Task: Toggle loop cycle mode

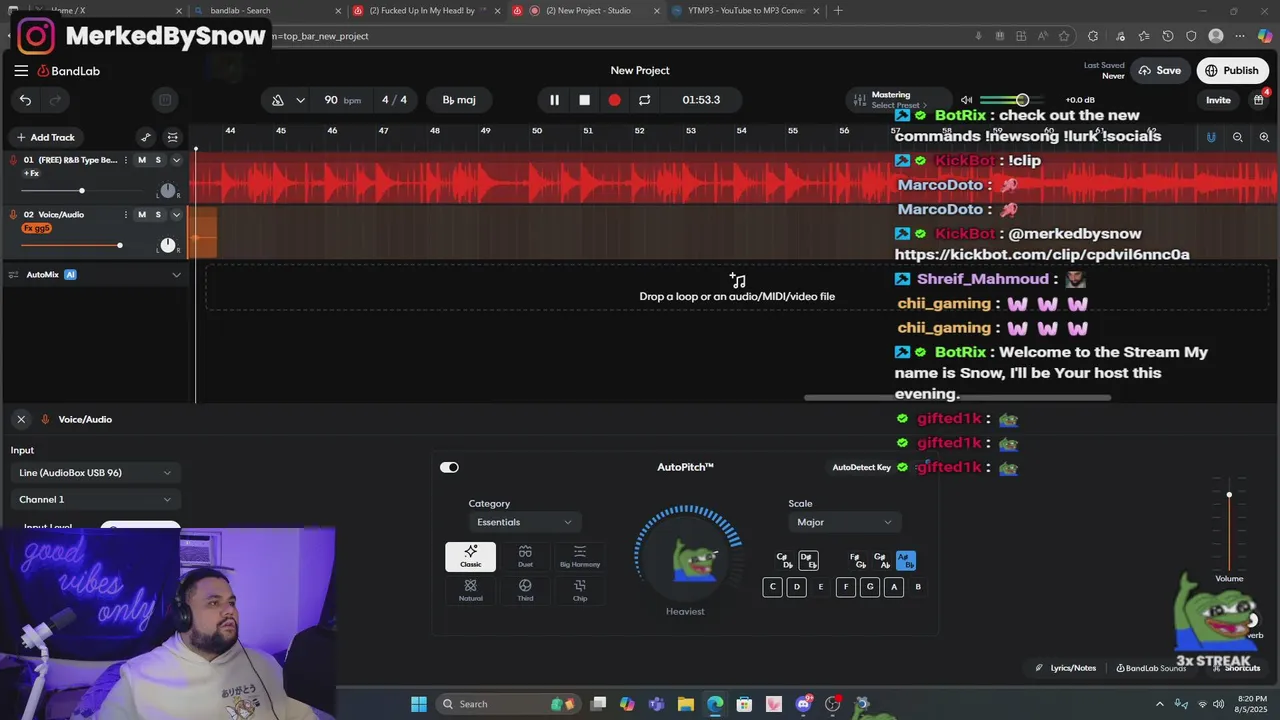Action: pos(644,100)
